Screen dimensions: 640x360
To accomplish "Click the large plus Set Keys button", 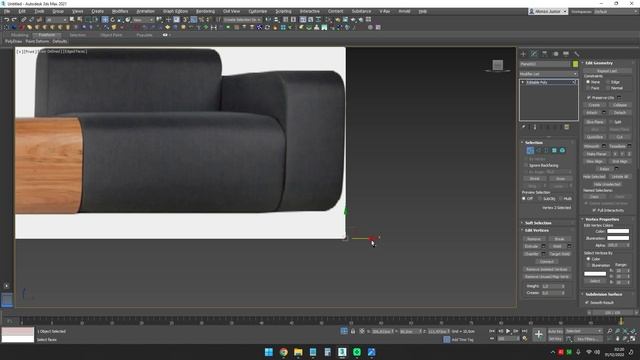I will point(538,335).
